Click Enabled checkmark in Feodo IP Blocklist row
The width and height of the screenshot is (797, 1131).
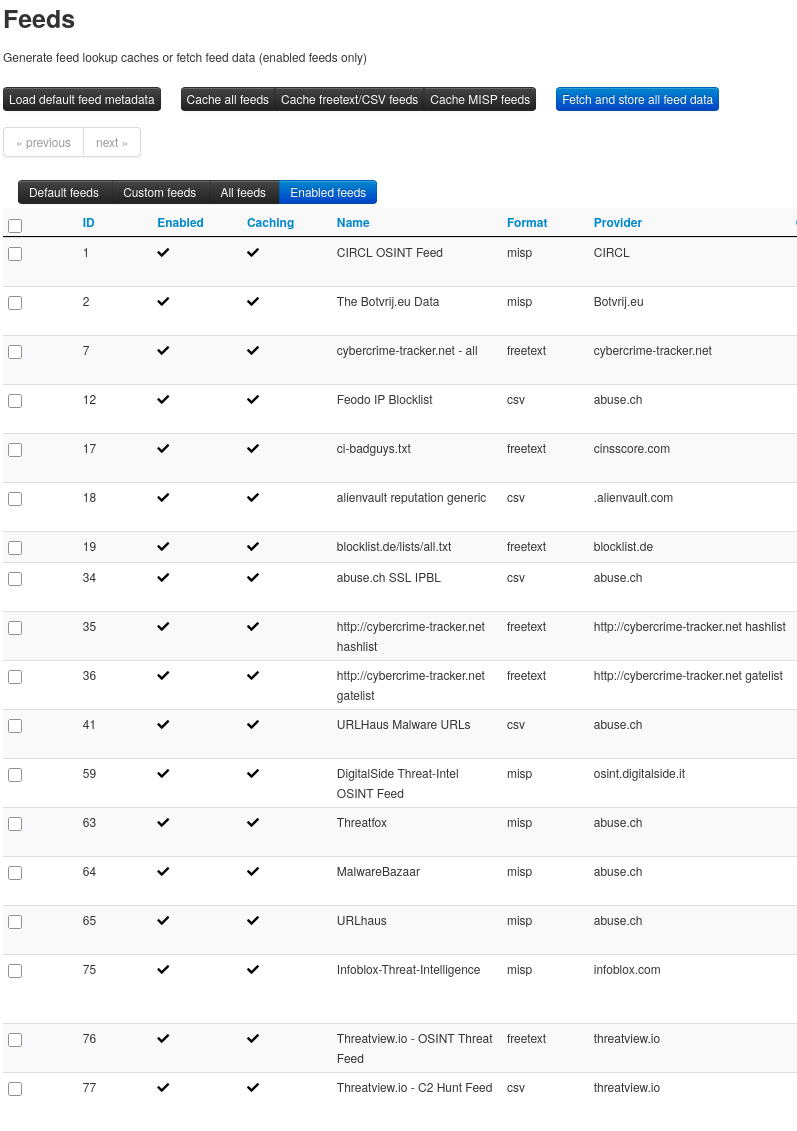click(x=163, y=400)
